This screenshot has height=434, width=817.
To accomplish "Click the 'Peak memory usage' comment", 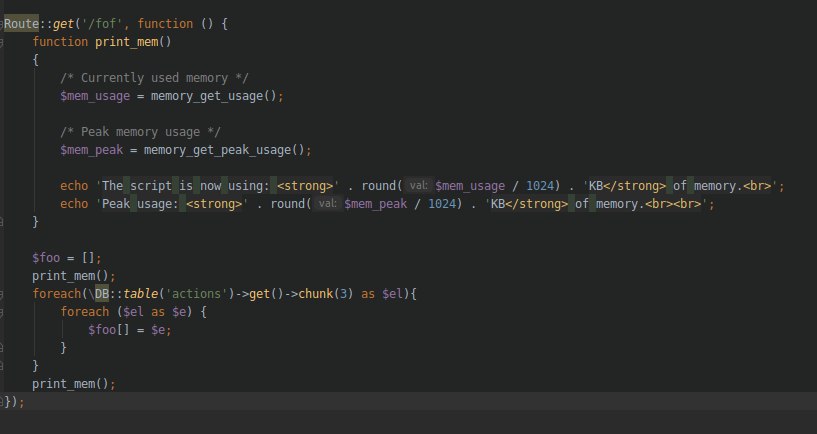I will [x=140, y=132].
